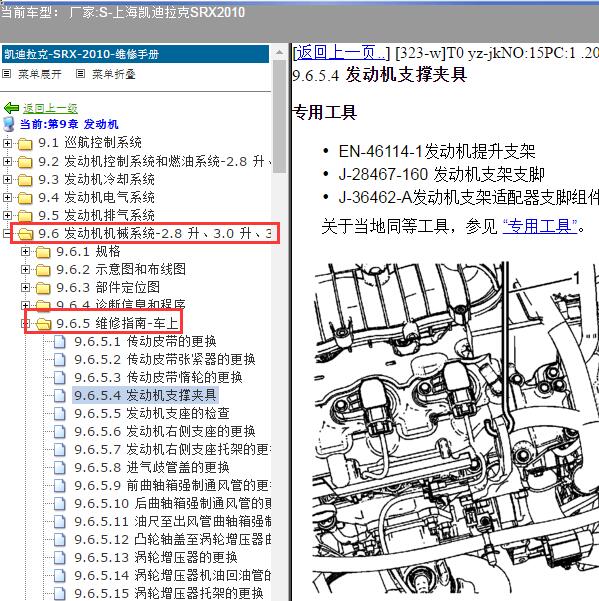Click the tree panel scrollbar up arrow
This screenshot has height=601, width=599.
(279, 53)
